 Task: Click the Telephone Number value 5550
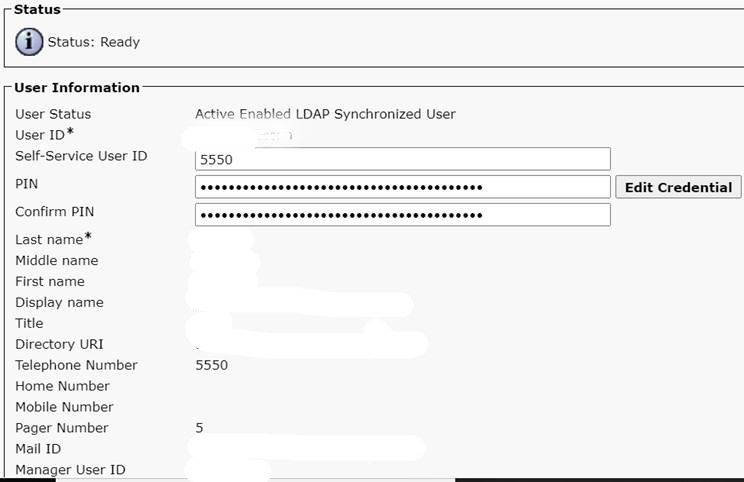pos(212,365)
